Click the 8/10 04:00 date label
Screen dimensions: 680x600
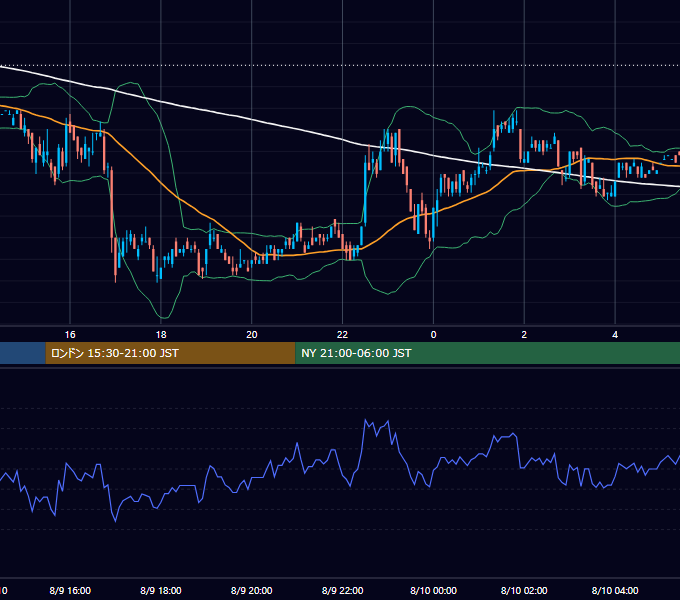point(615,590)
